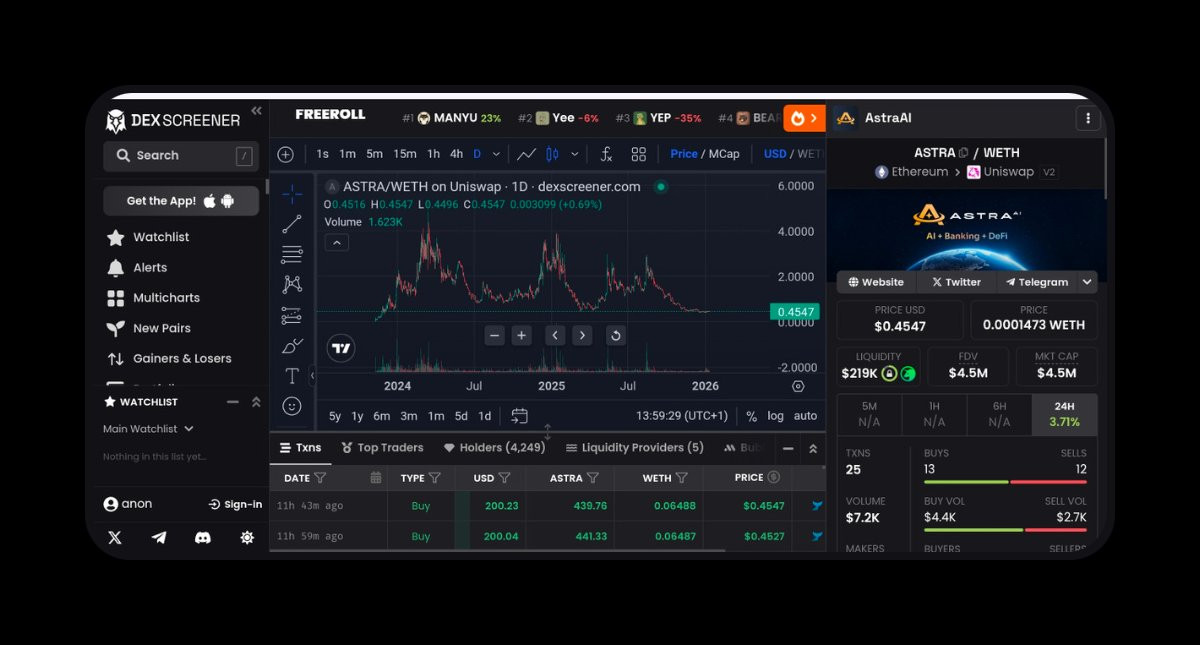Expand the transactions panel with double chevron
This screenshot has height=645, width=1200.
(x=813, y=449)
